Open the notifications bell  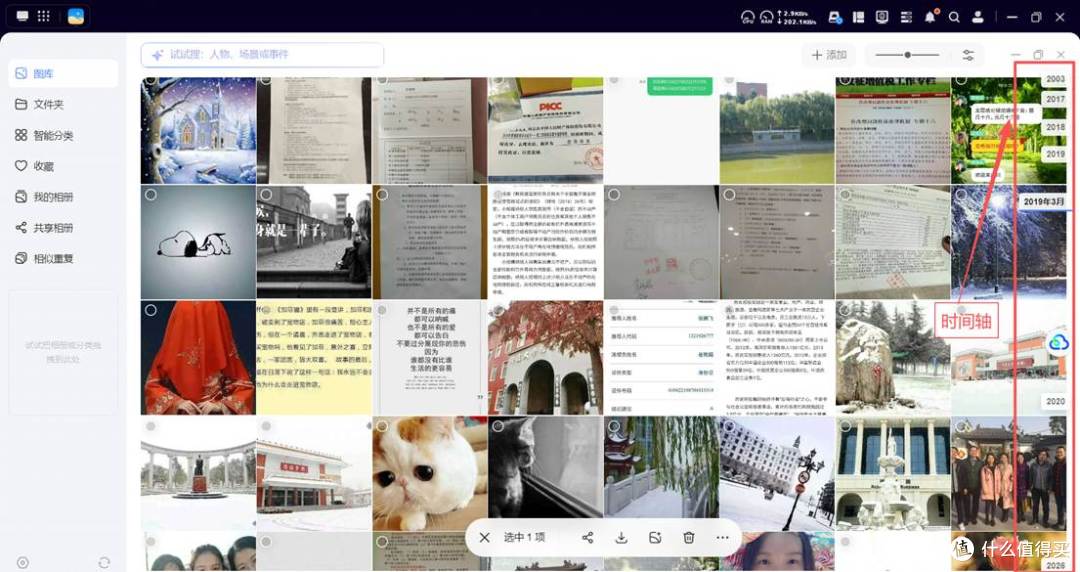930,17
